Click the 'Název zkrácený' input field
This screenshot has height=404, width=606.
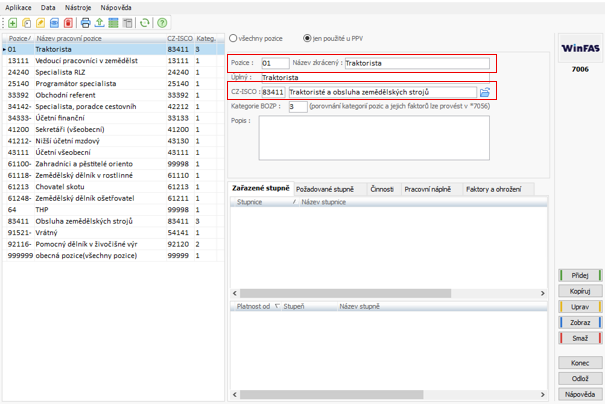(416, 63)
